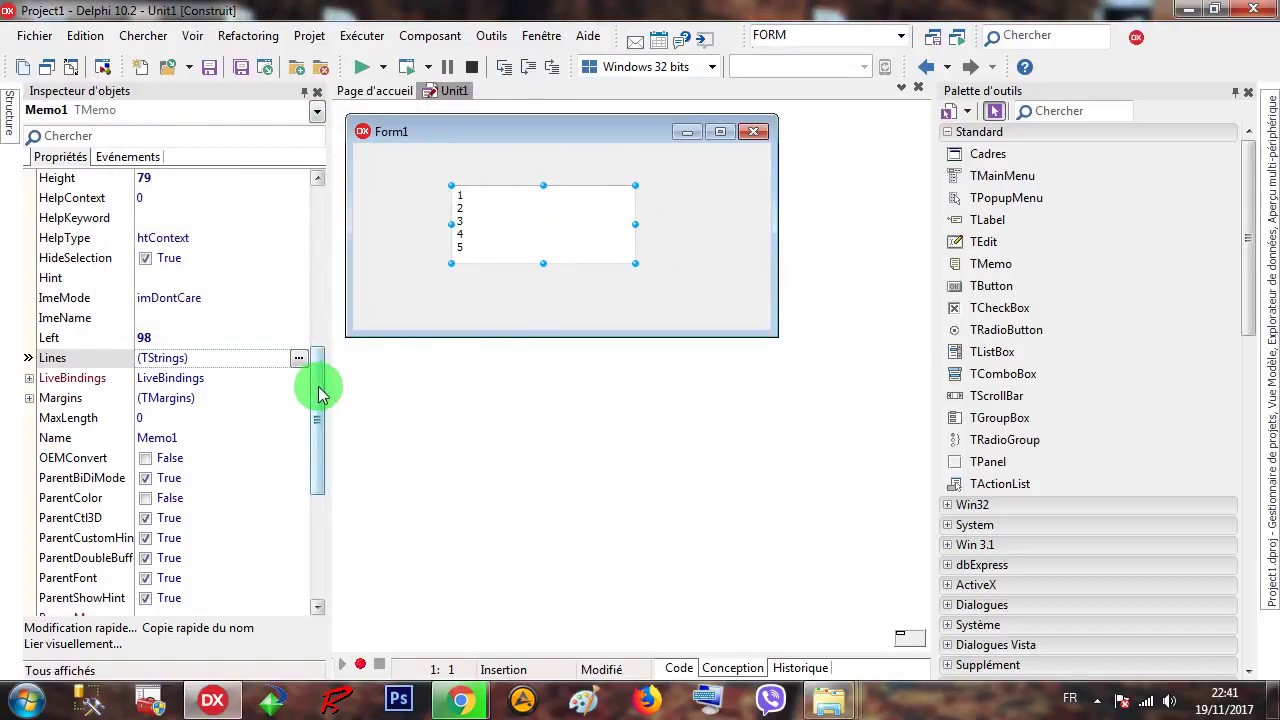Toggle the ParentBiDiMode checkbox
Viewport: 1280px width, 720px height.
point(145,478)
